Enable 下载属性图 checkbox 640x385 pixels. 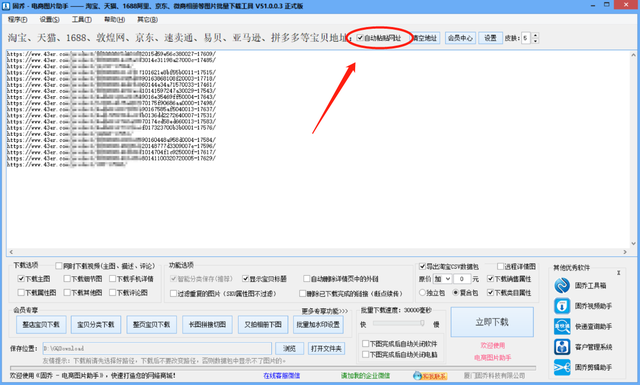(21, 293)
